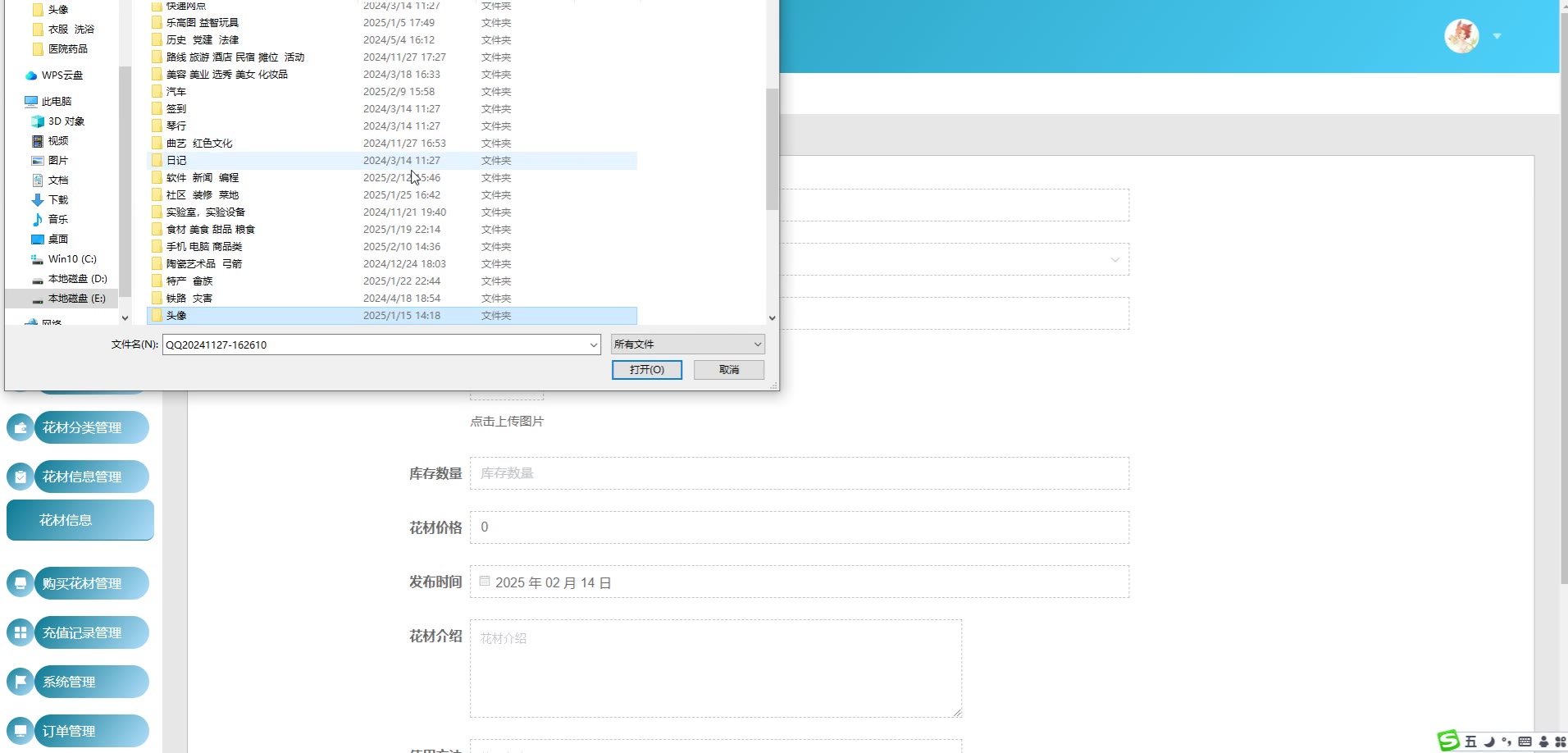The height and width of the screenshot is (753, 1568).
Task: Open the soft keyboard icon in IME bar
Action: (x=1525, y=742)
